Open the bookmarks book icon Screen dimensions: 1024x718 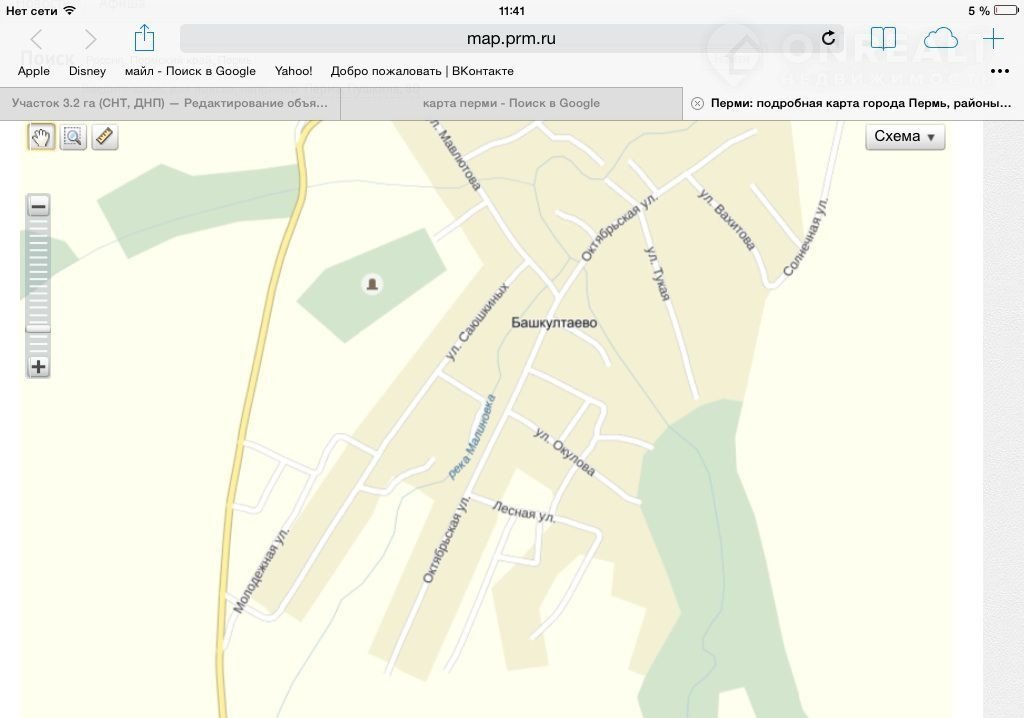(883, 39)
